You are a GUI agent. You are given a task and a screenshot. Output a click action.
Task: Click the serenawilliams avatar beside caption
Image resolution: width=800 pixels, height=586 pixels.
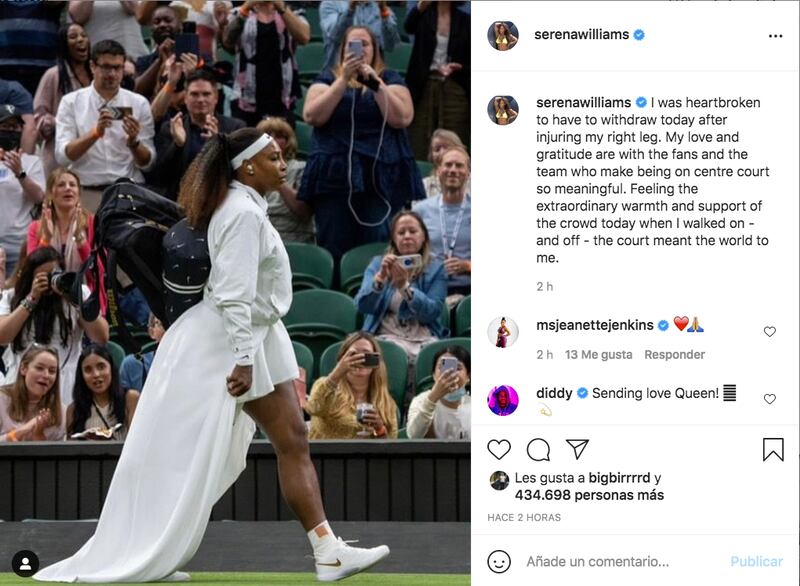503,110
